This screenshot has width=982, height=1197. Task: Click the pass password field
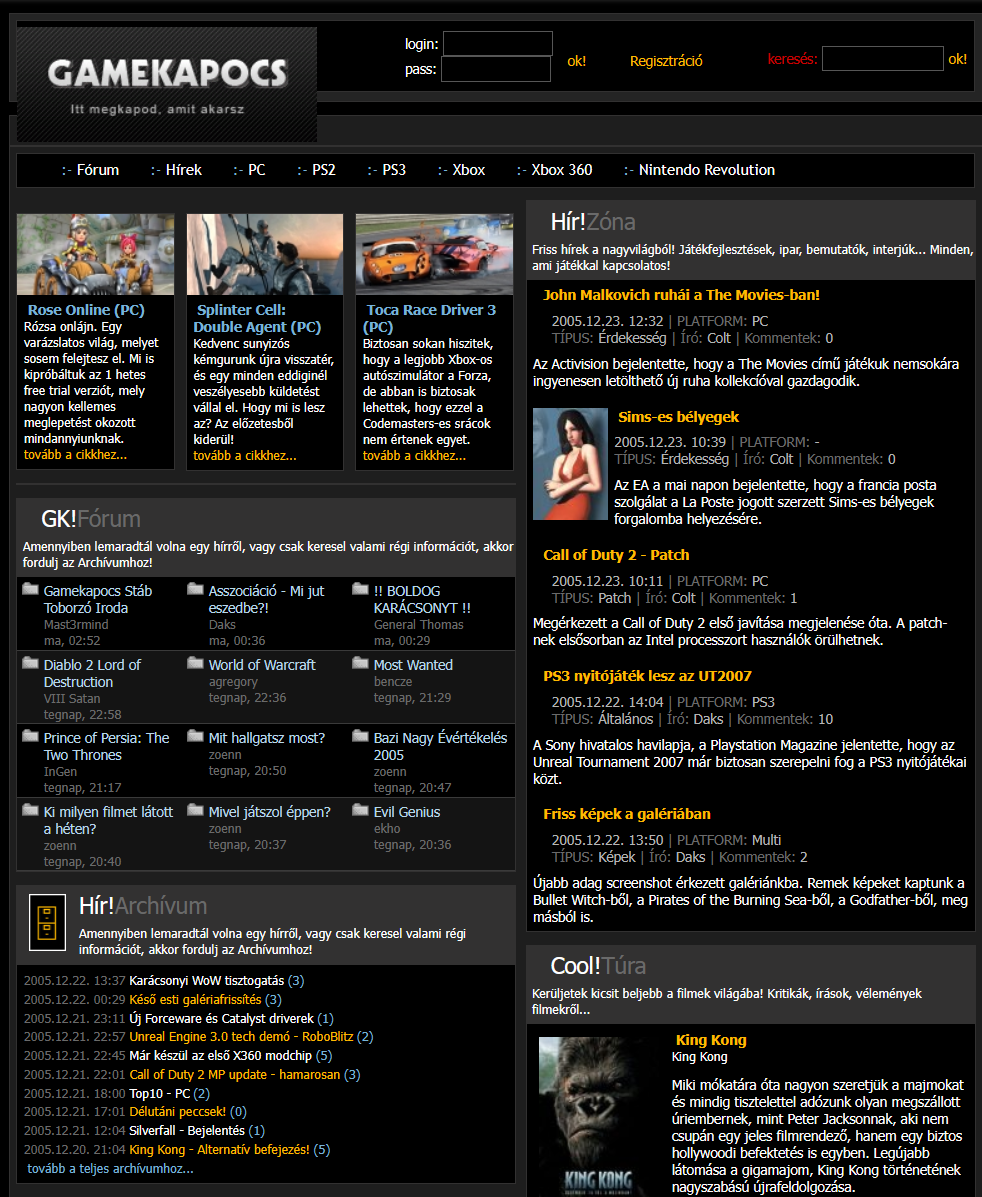(496, 69)
